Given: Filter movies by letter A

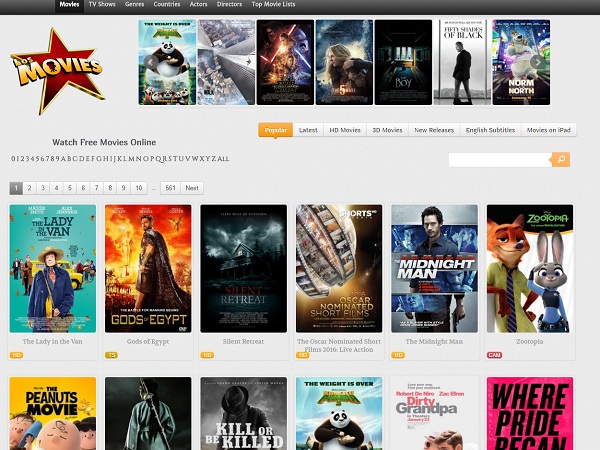Looking at the screenshot, I should (64, 158).
